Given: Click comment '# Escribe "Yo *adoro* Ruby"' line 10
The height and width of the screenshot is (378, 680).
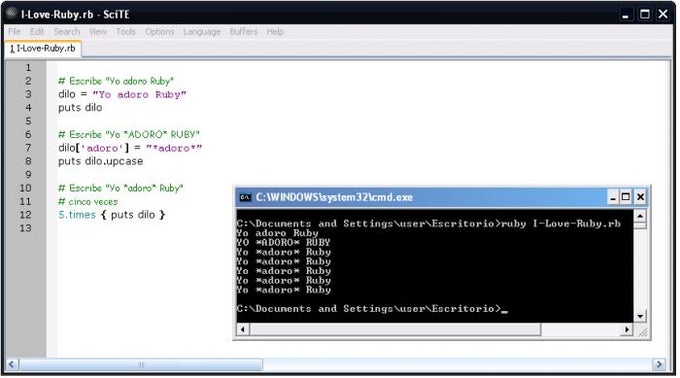Looking at the screenshot, I should (x=121, y=188).
